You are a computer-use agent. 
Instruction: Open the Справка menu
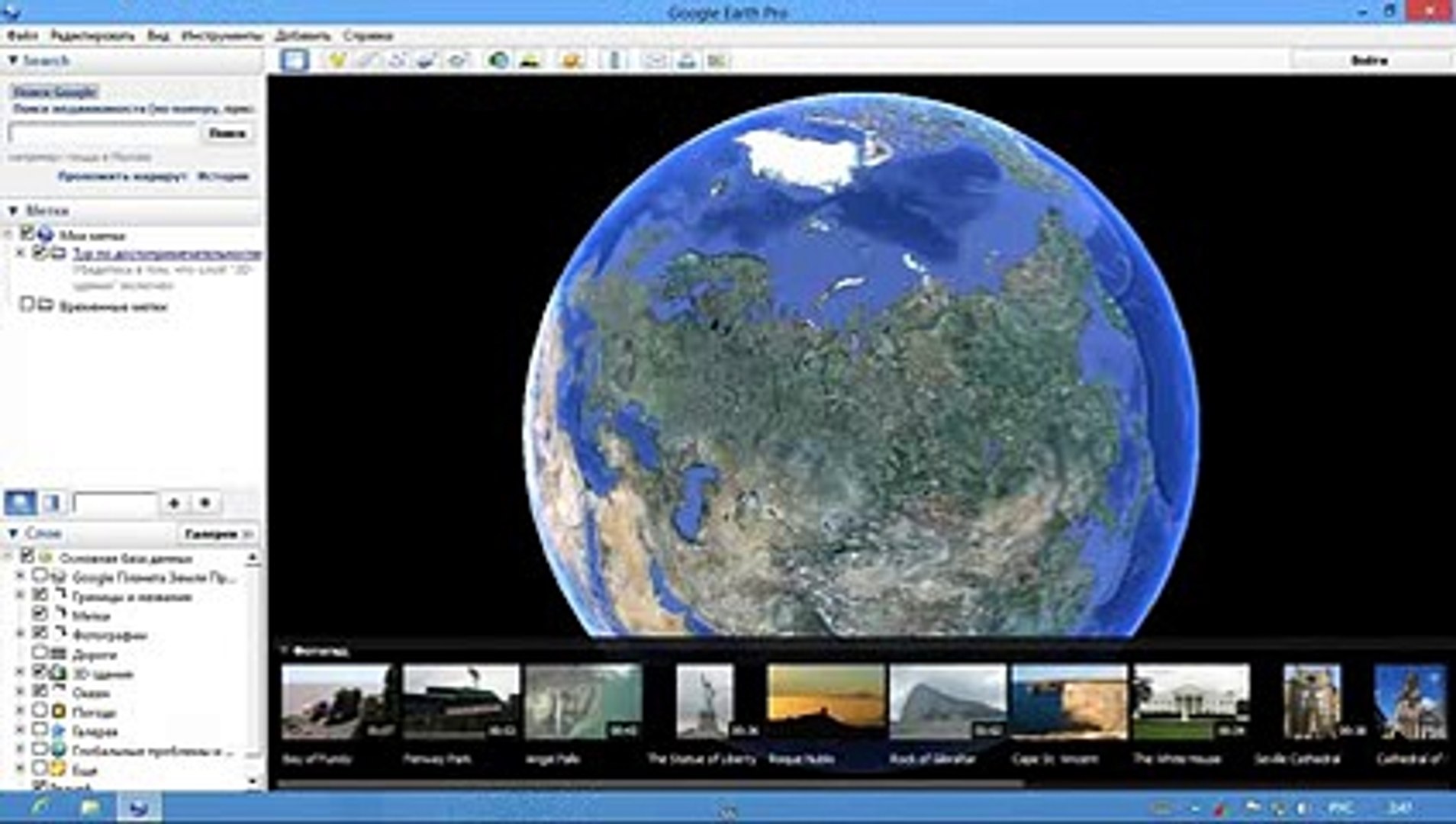[x=368, y=36]
